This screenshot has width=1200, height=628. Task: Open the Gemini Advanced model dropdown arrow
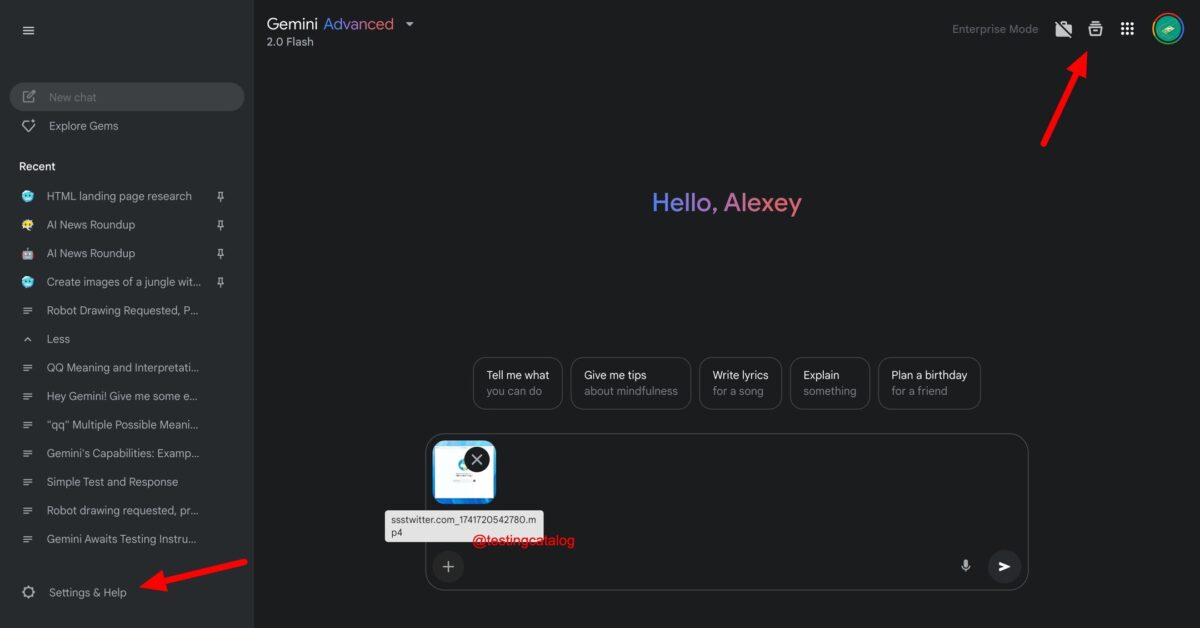tap(409, 24)
